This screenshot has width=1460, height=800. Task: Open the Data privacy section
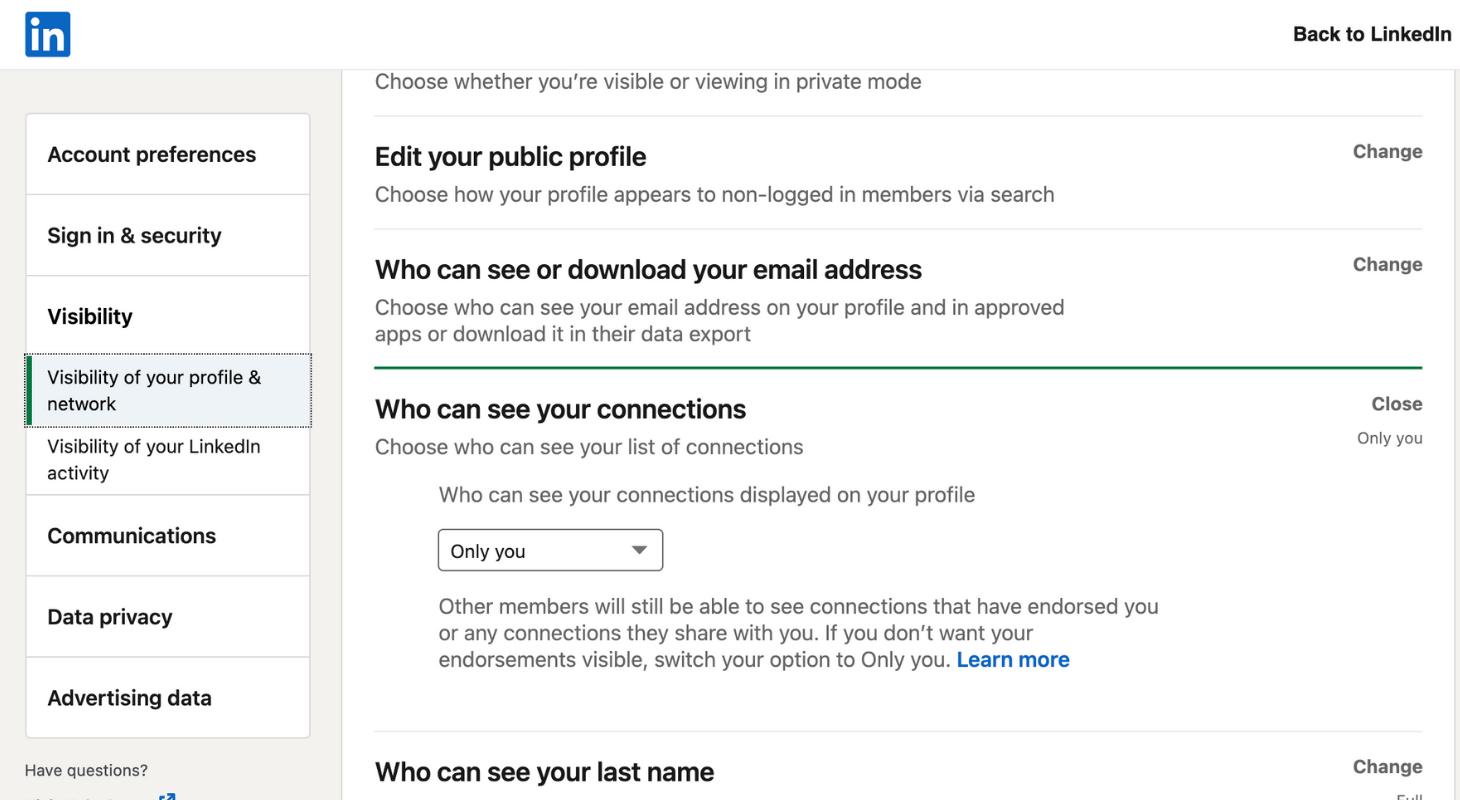(x=168, y=616)
